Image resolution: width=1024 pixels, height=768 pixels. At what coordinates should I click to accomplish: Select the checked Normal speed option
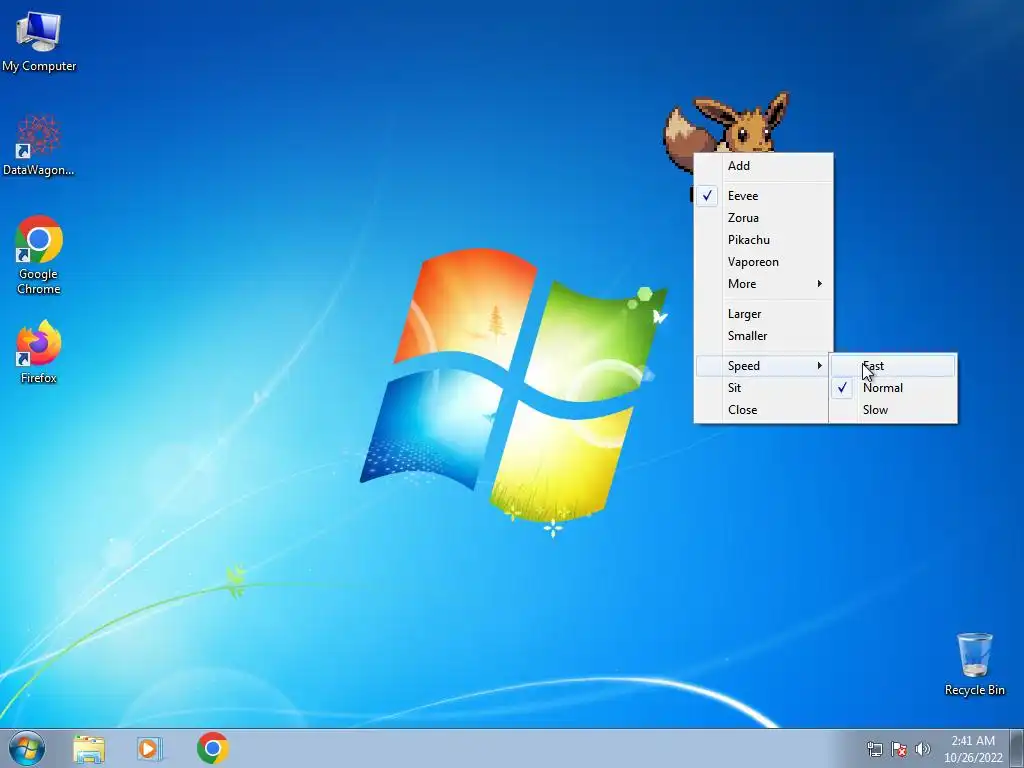coord(893,388)
